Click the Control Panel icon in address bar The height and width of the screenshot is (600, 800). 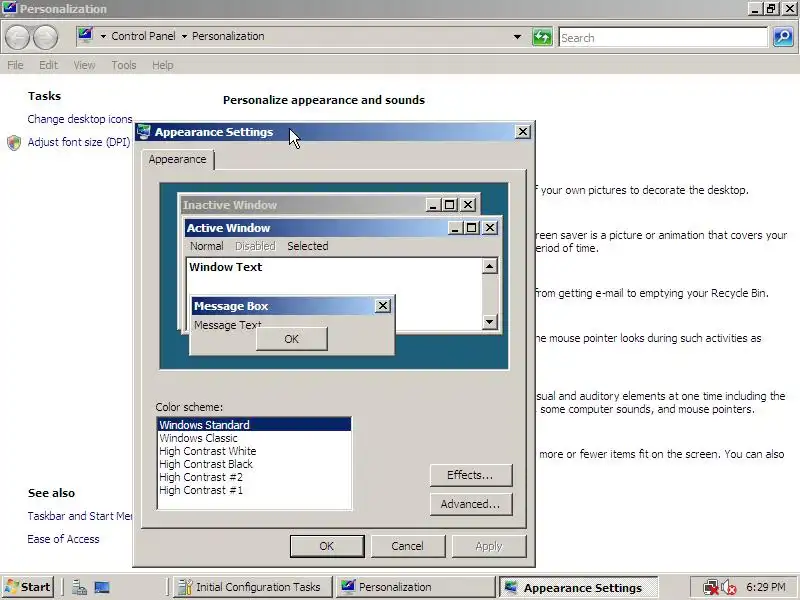coord(85,36)
